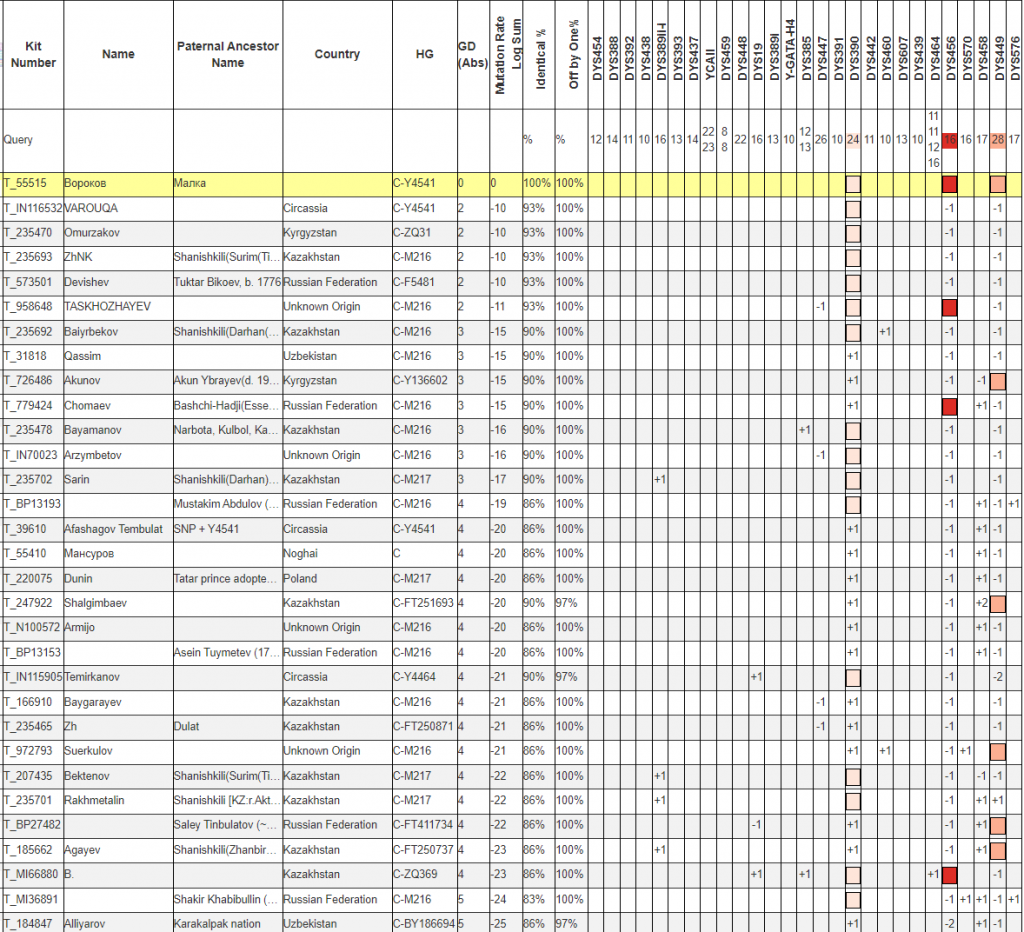This screenshot has width=1024, height=932.
Task: Select the DYS390 marker column header
Action: 854,54
